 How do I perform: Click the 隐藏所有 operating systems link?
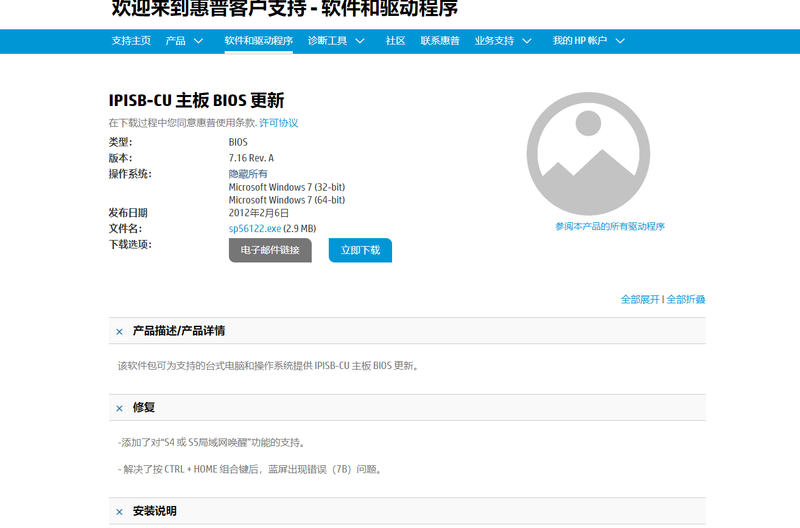point(248,174)
